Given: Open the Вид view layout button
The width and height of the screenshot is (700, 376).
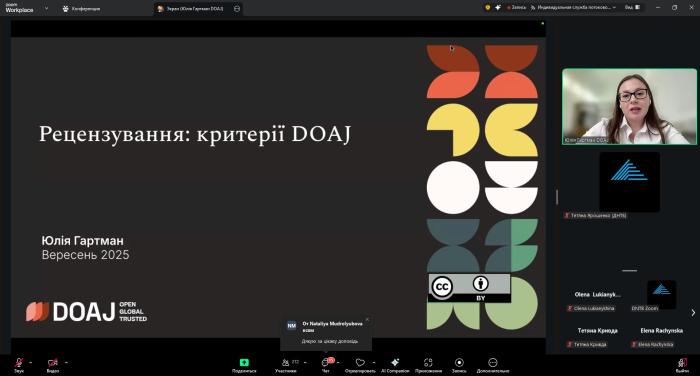Looking at the screenshot, I should 632,7.
